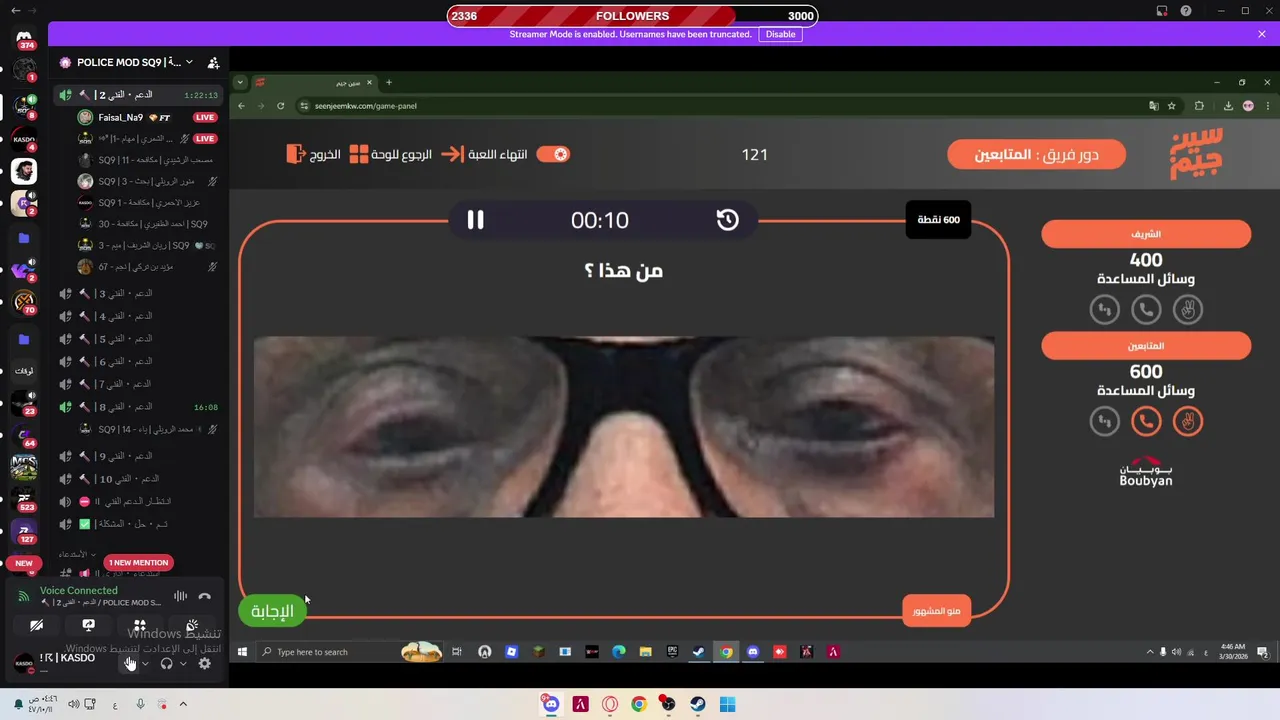Reset the countdown timer

pyautogui.click(x=727, y=220)
